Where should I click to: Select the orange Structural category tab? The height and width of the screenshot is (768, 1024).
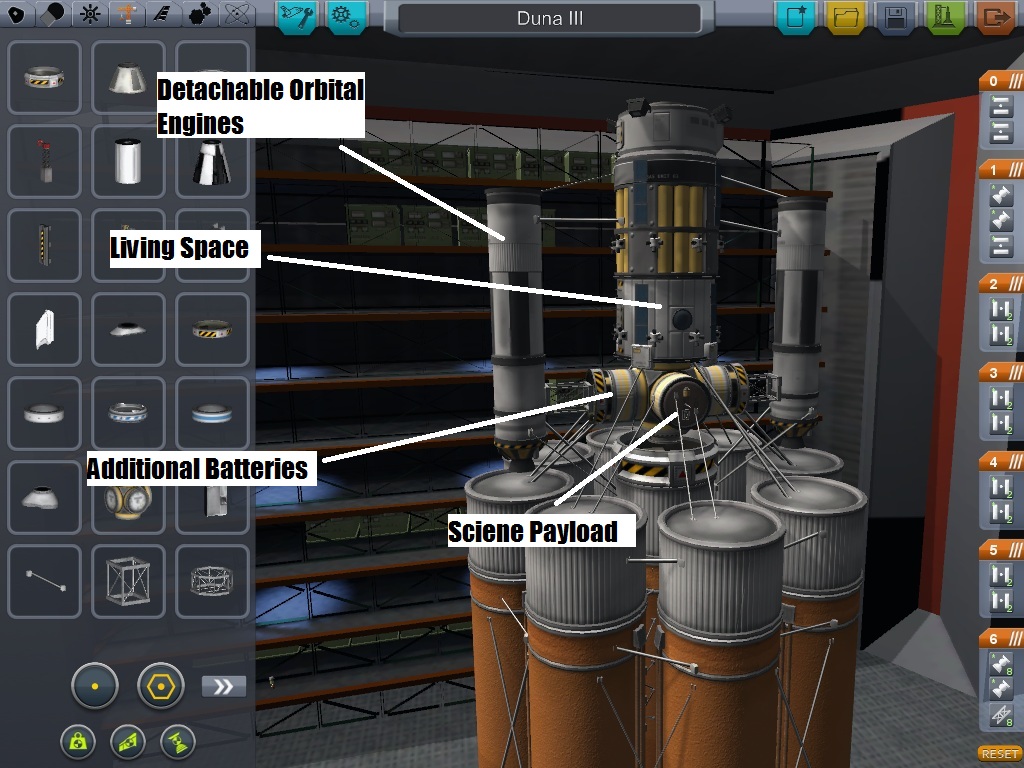tap(127, 14)
